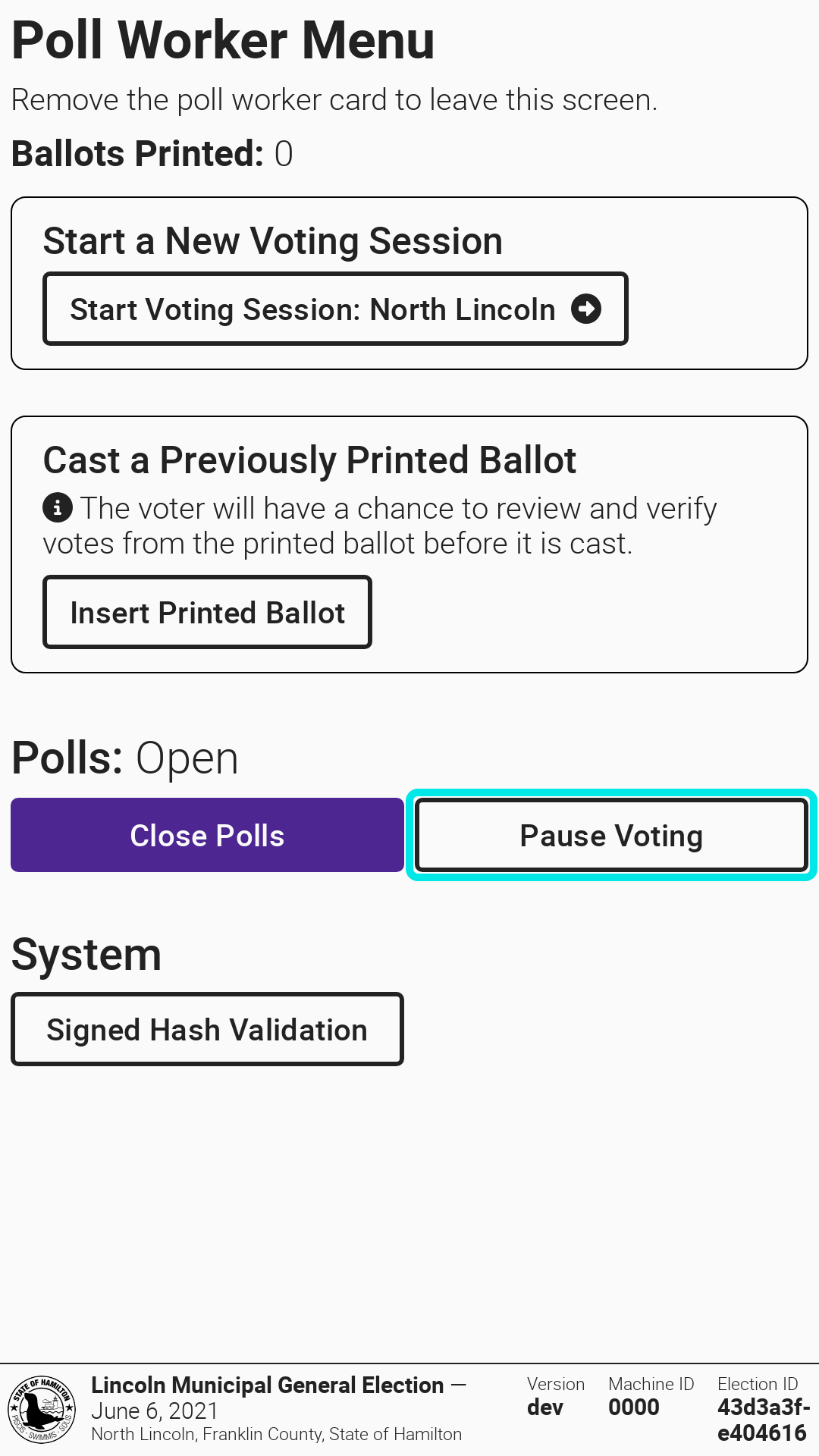The image size is (819, 1456).
Task: Click the Machine ID 0000 value
Action: click(x=634, y=1407)
